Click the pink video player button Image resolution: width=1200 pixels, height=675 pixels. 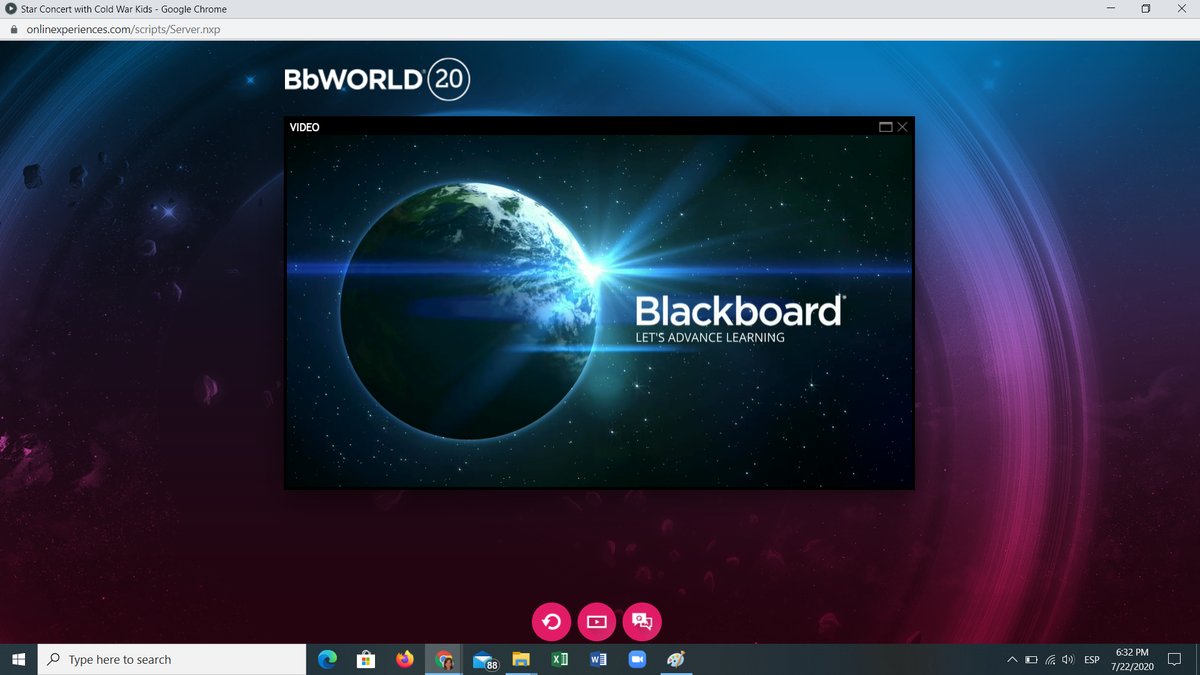click(596, 622)
